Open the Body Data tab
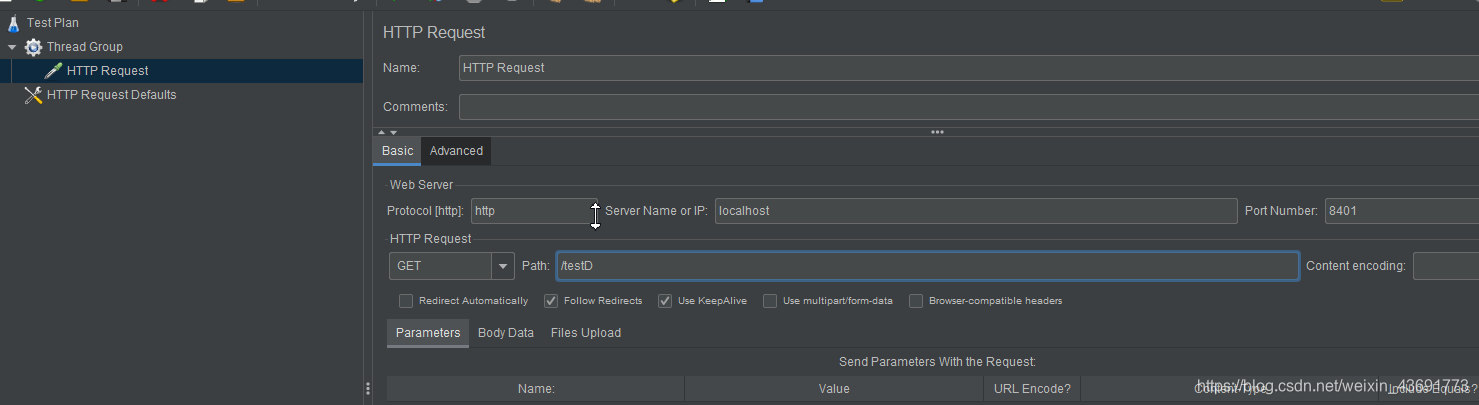Viewport: 1479px width, 405px height. coord(506,333)
